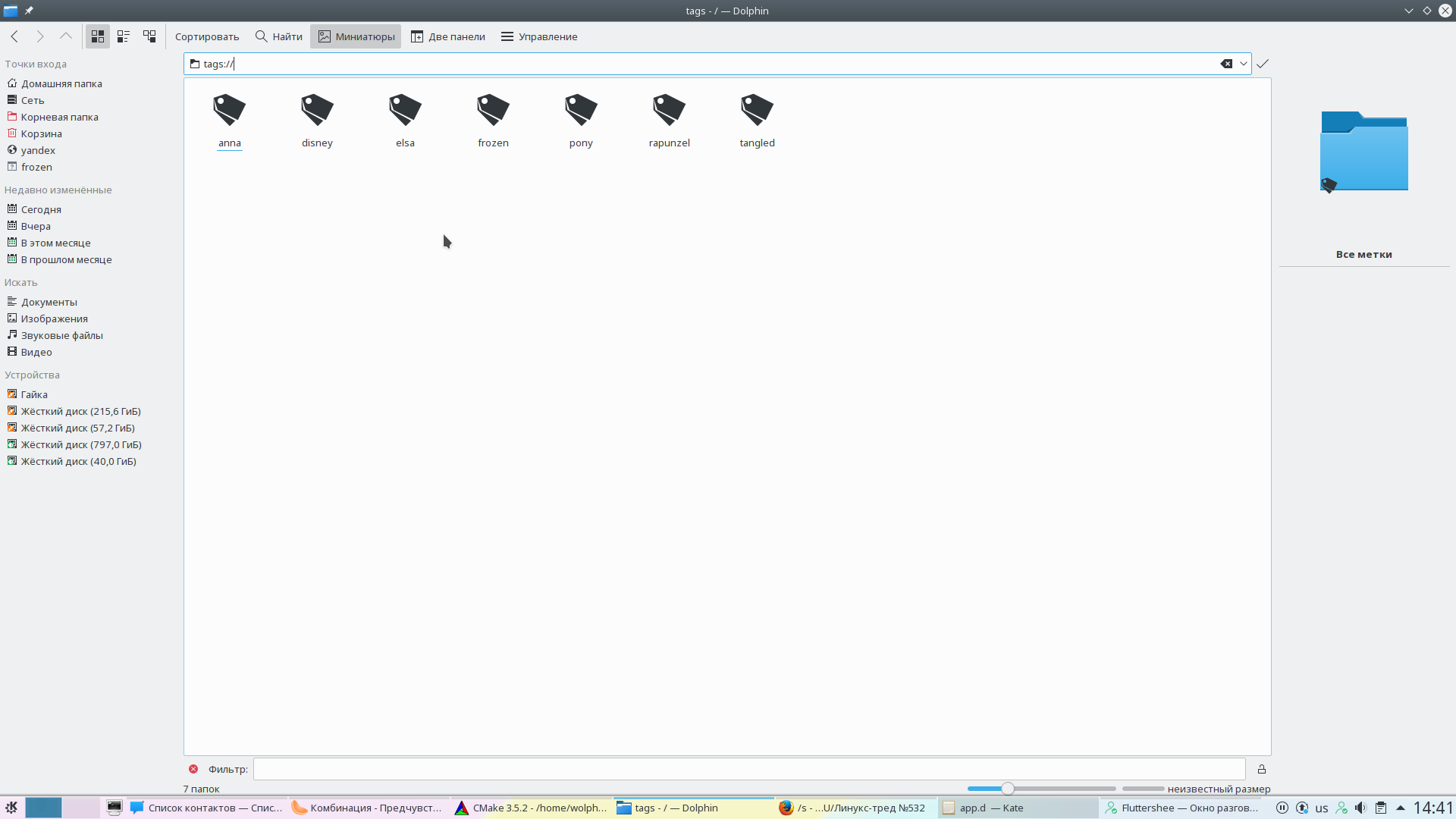Screen dimensions: 1456x819
Task: Switch to compact view mode
Action: 124,36
